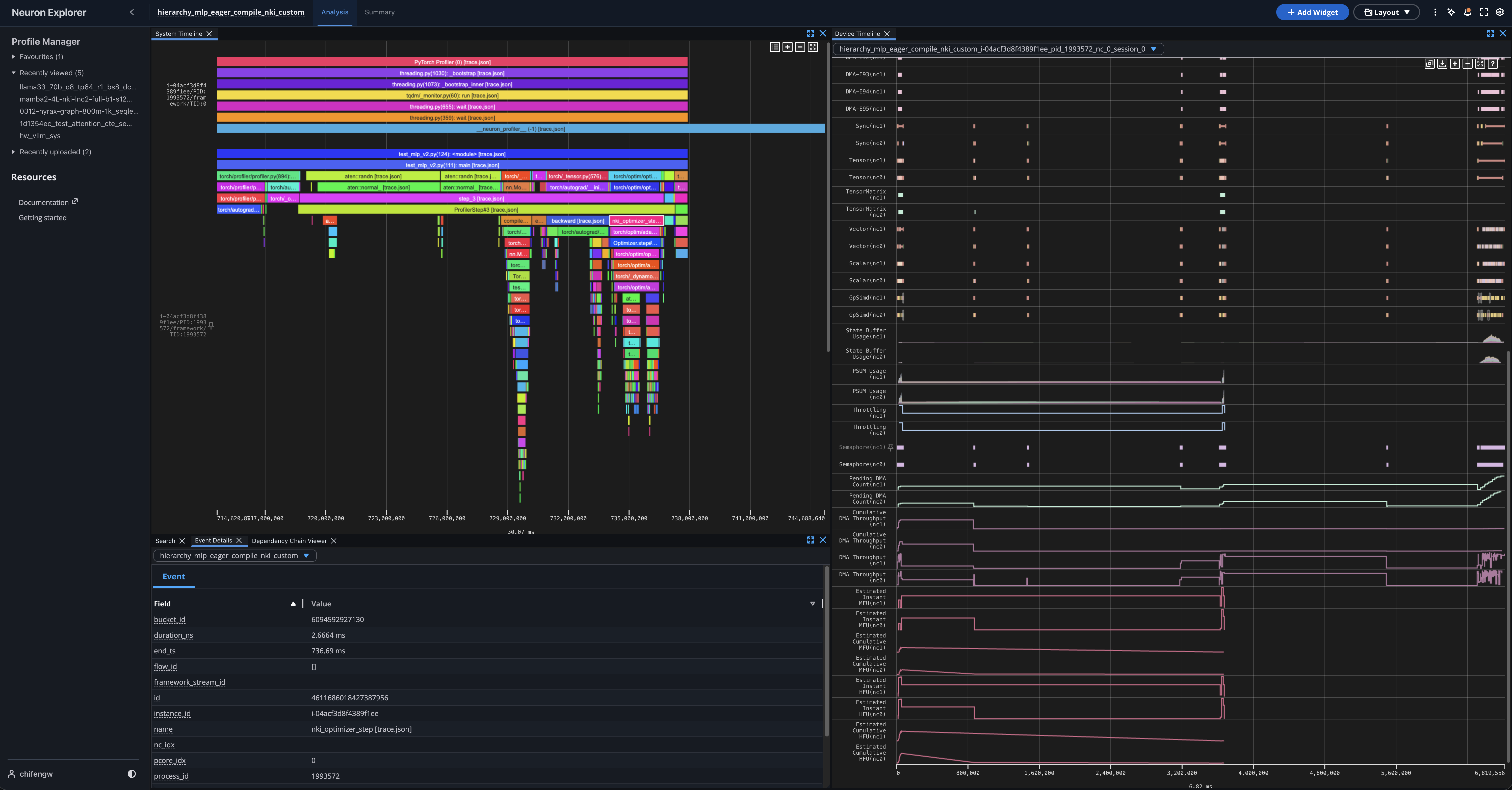Zoom in on the System Timeline
This screenshot has width=1512, height=790.
tap(788, 47)
